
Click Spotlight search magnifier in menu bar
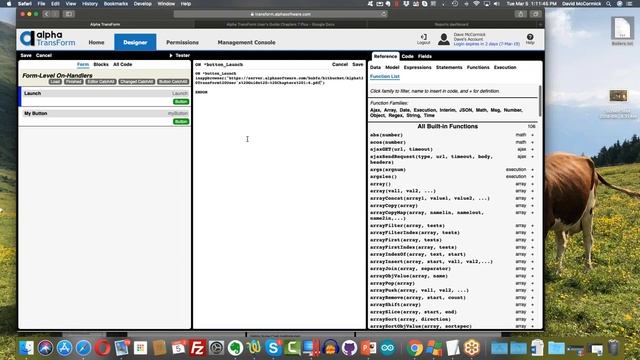[x=609, y=4]
